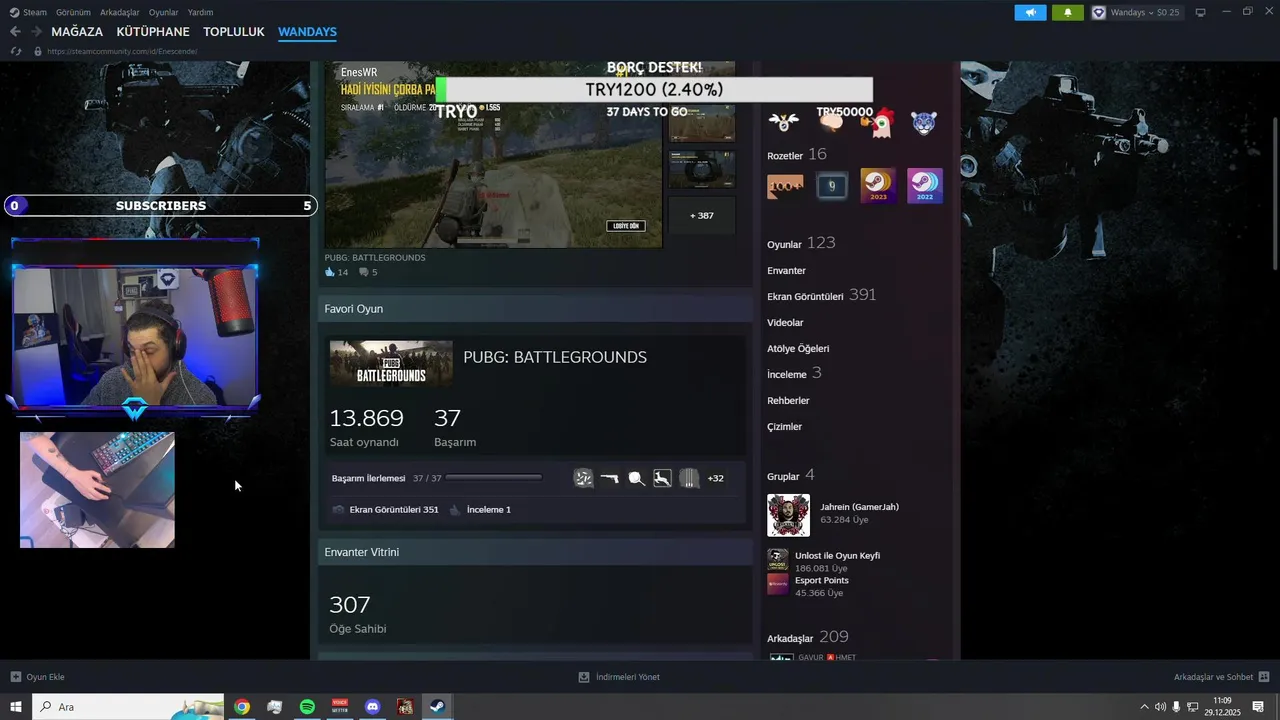Open the Steam 2023 badge
This screenshot has height=720, width=1280.
click(x=878, y=186)
